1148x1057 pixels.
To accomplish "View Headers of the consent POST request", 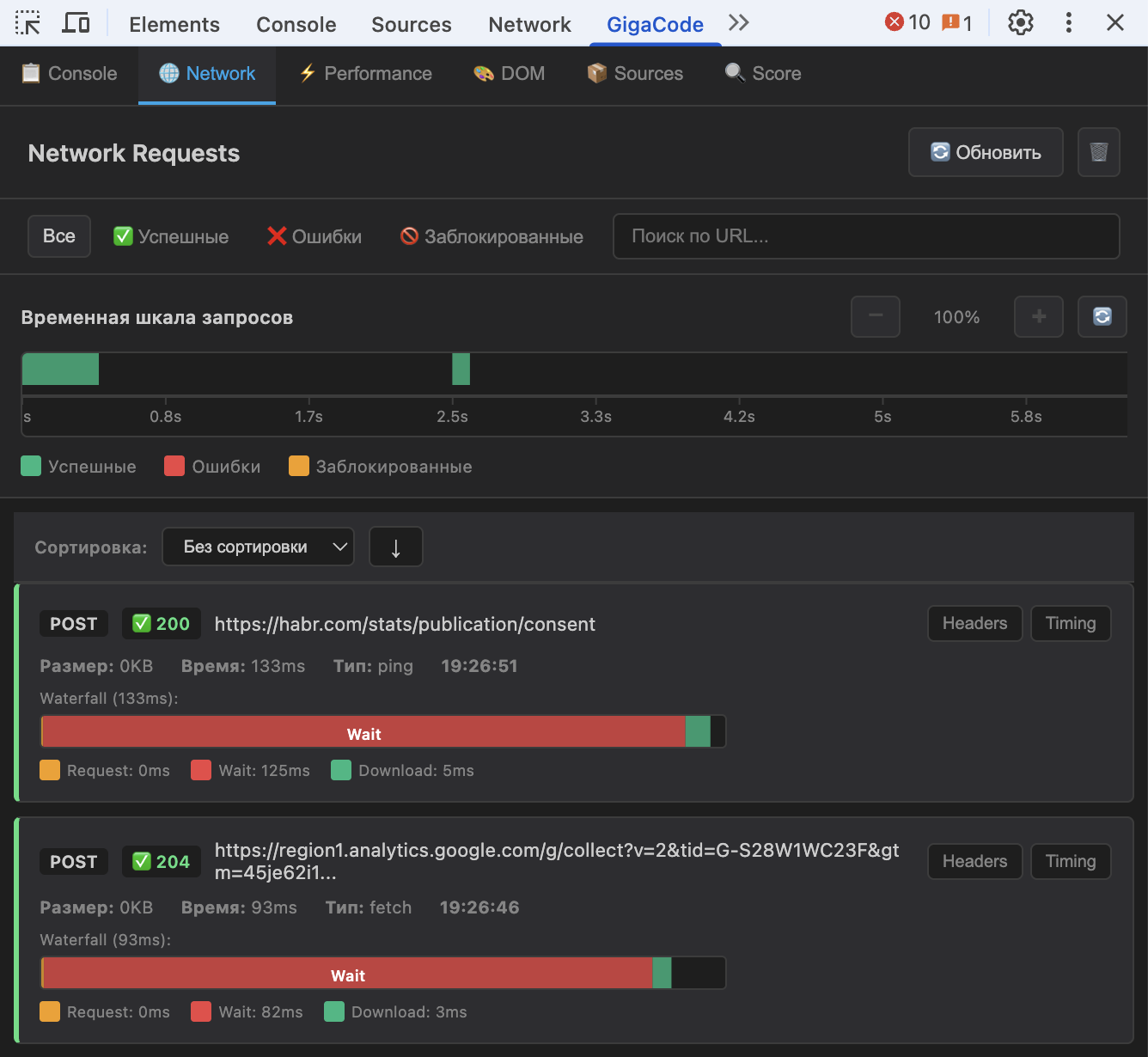I will click(974, 623).
